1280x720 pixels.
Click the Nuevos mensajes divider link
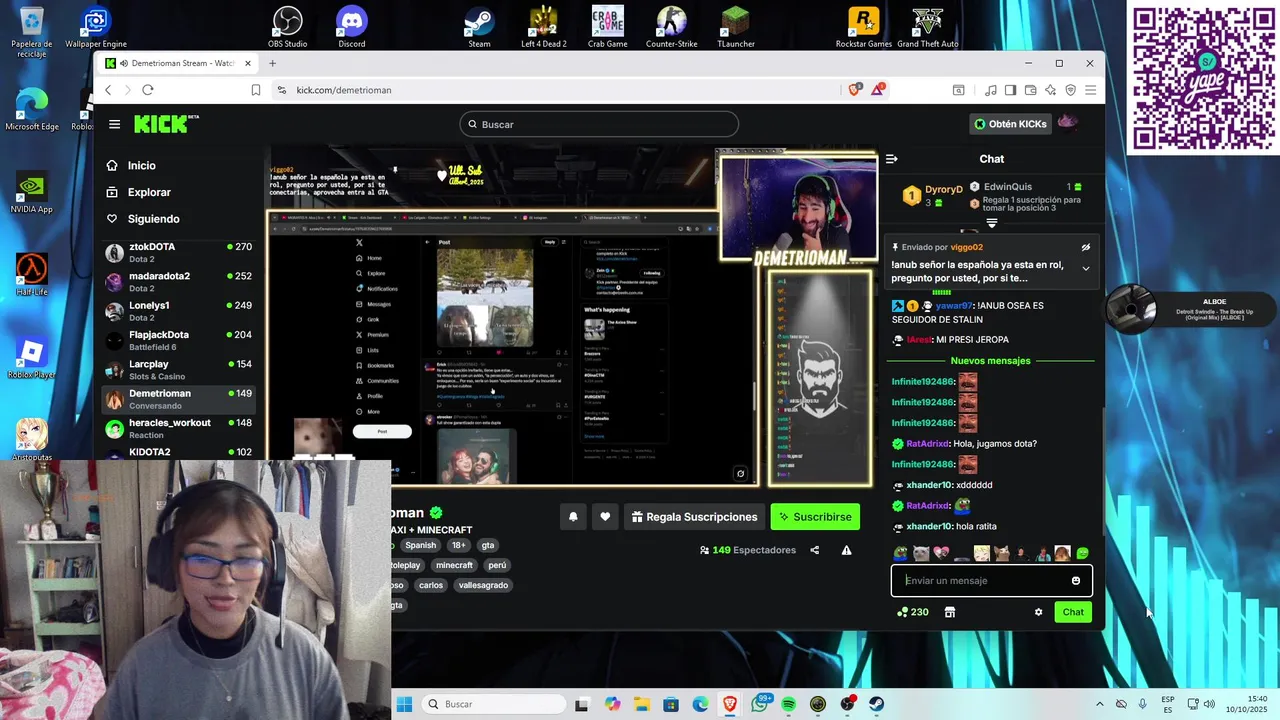point(990,361)
